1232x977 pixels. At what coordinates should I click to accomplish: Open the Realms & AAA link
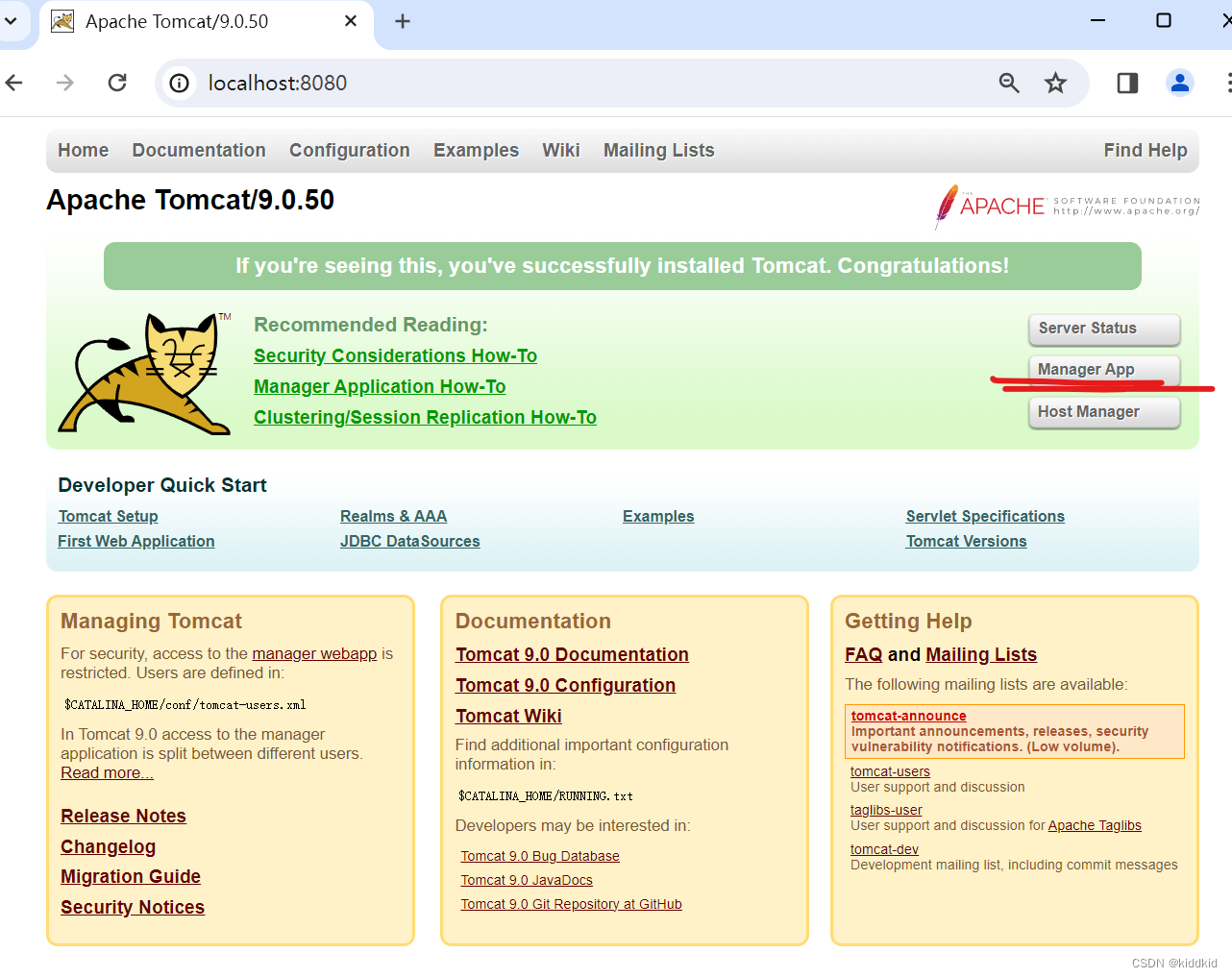[x=393, y=516]
